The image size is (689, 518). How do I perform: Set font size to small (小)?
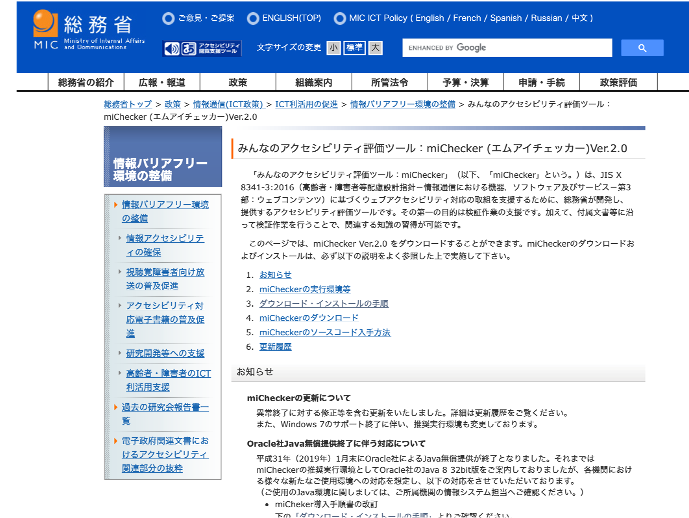pyautogui.click(x=334, y=48)
